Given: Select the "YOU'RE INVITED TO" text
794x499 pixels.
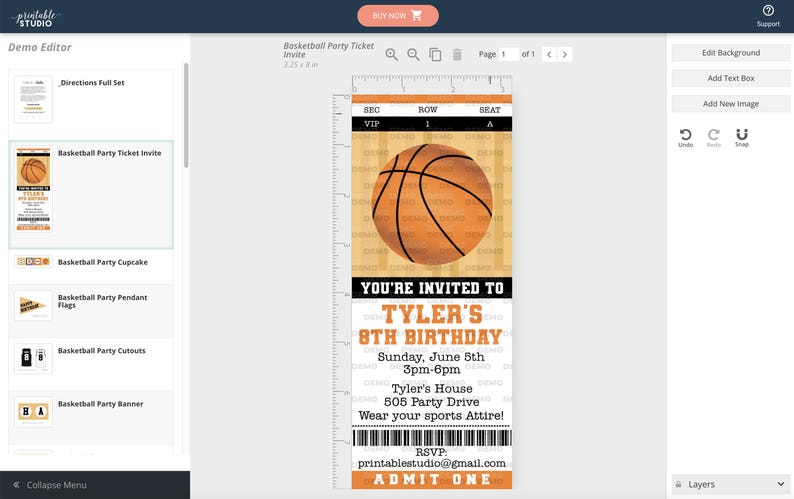Looking at the screenshot, I should click(432, 288).
